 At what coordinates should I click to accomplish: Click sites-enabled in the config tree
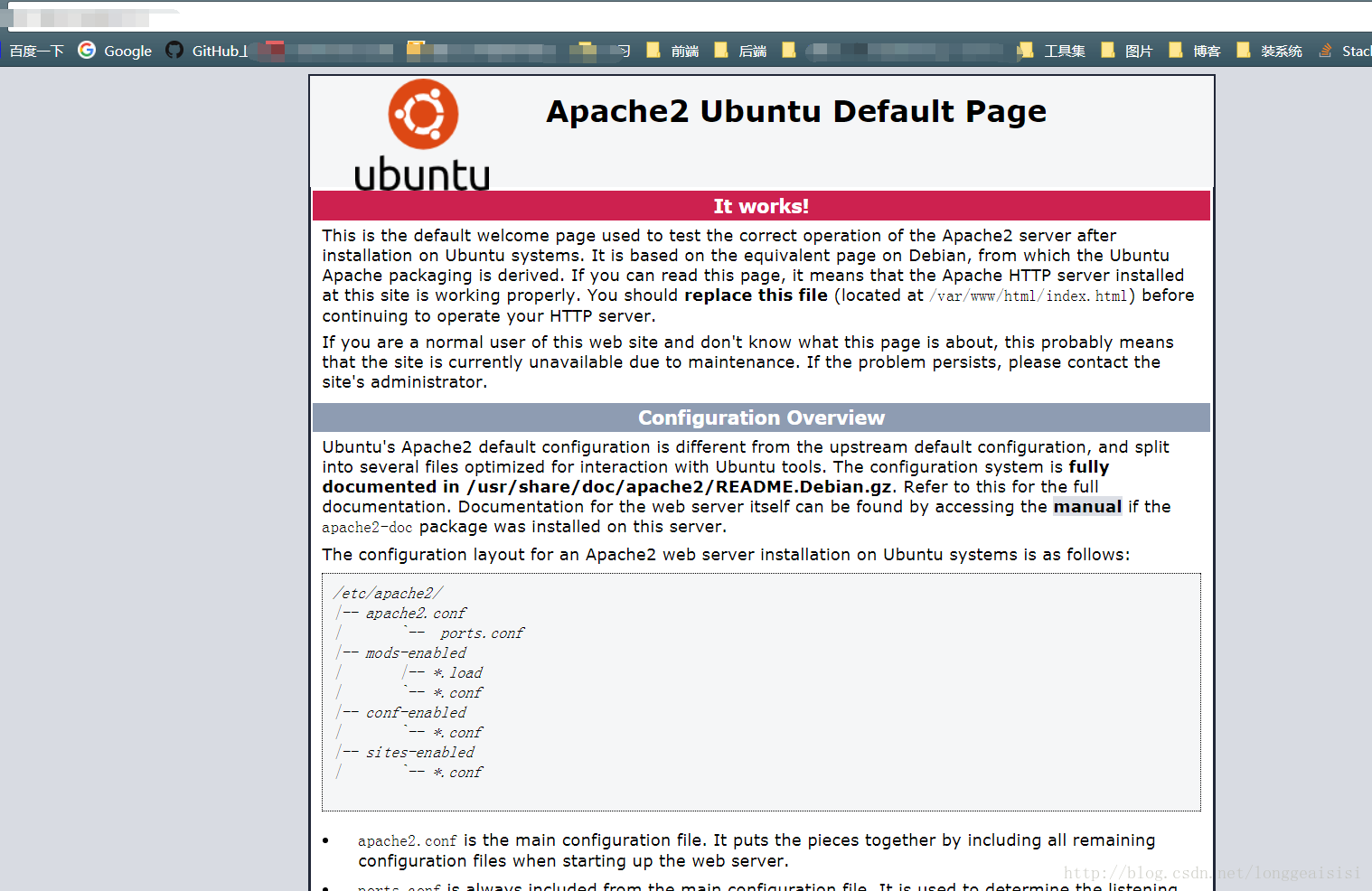pos(420,753)
